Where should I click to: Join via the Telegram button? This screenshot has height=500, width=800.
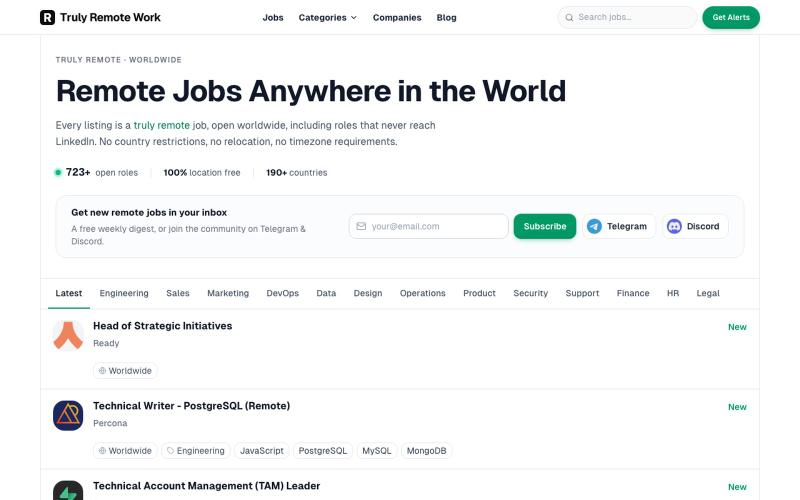coord(618,226)
